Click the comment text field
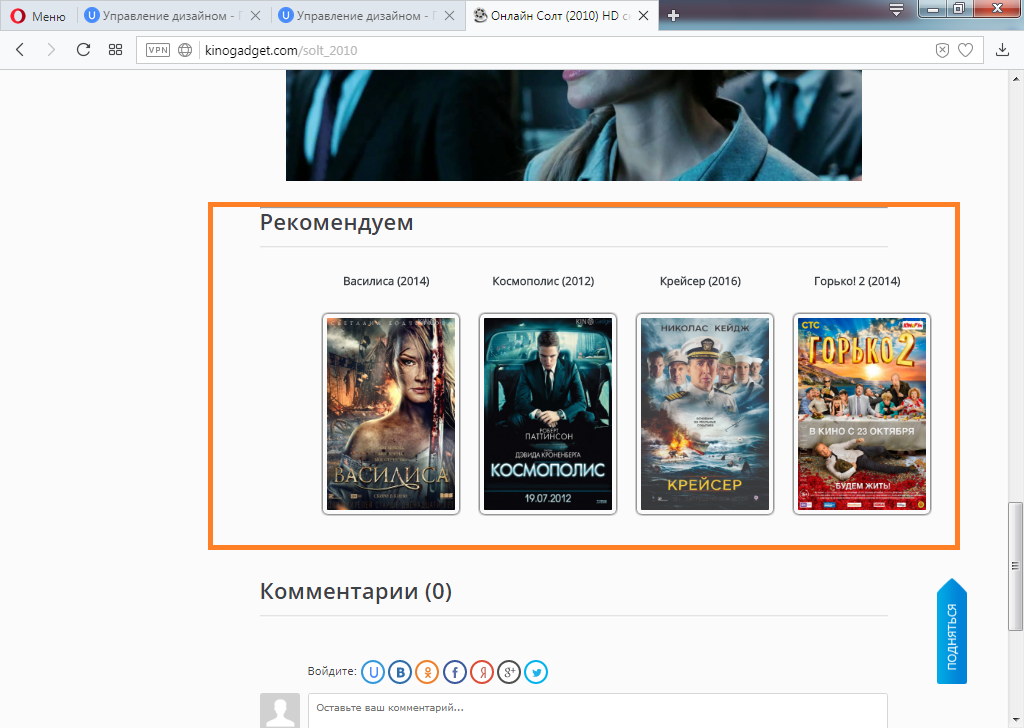Viewport: 1024px width, 728px height. (x=598, y=710)
